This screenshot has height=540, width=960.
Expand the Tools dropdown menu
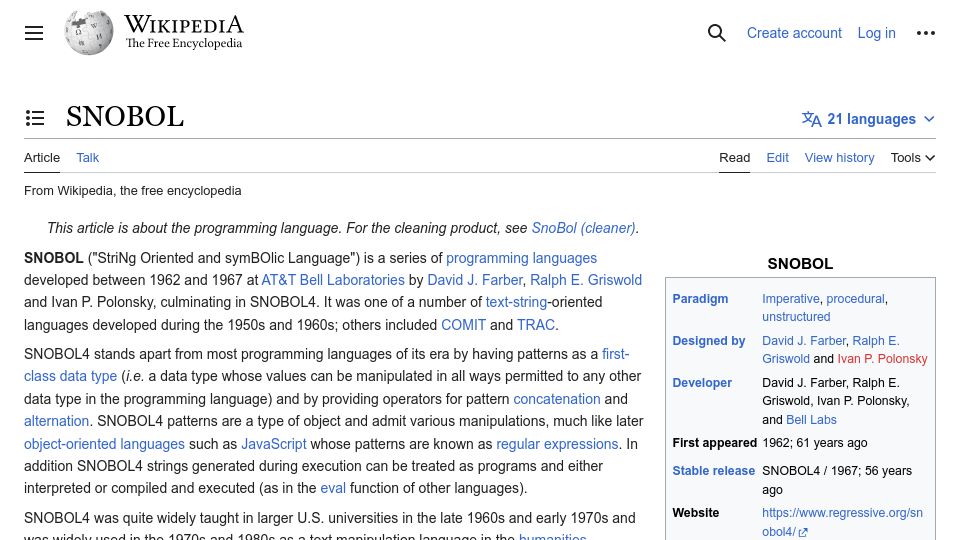click(x=912, y=158)
